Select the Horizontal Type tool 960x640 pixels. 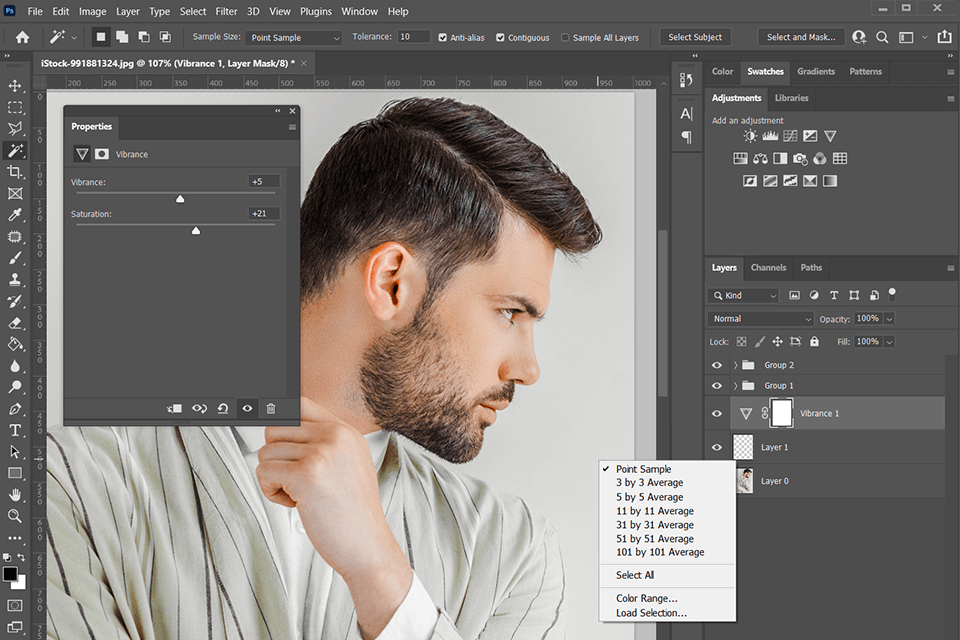[15, 430]
